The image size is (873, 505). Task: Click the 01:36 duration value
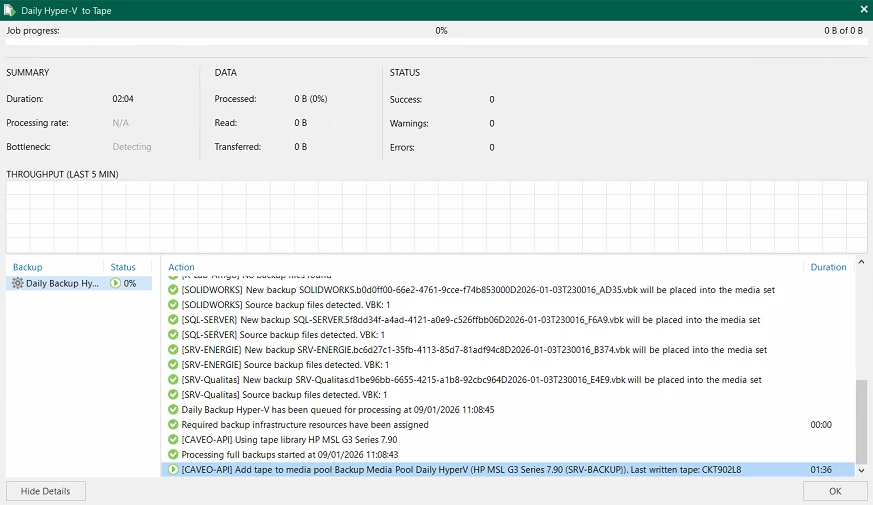point(821,470)
